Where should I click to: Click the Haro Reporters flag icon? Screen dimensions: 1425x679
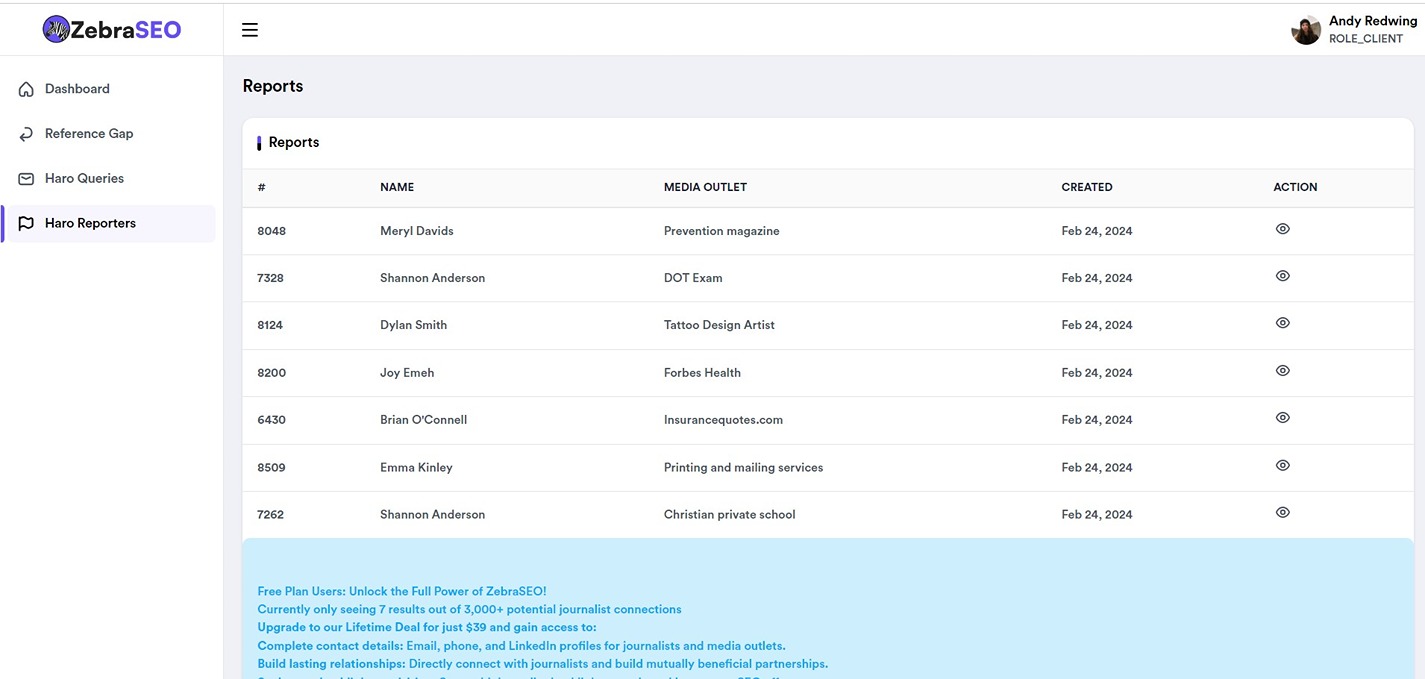click(25, 222)
